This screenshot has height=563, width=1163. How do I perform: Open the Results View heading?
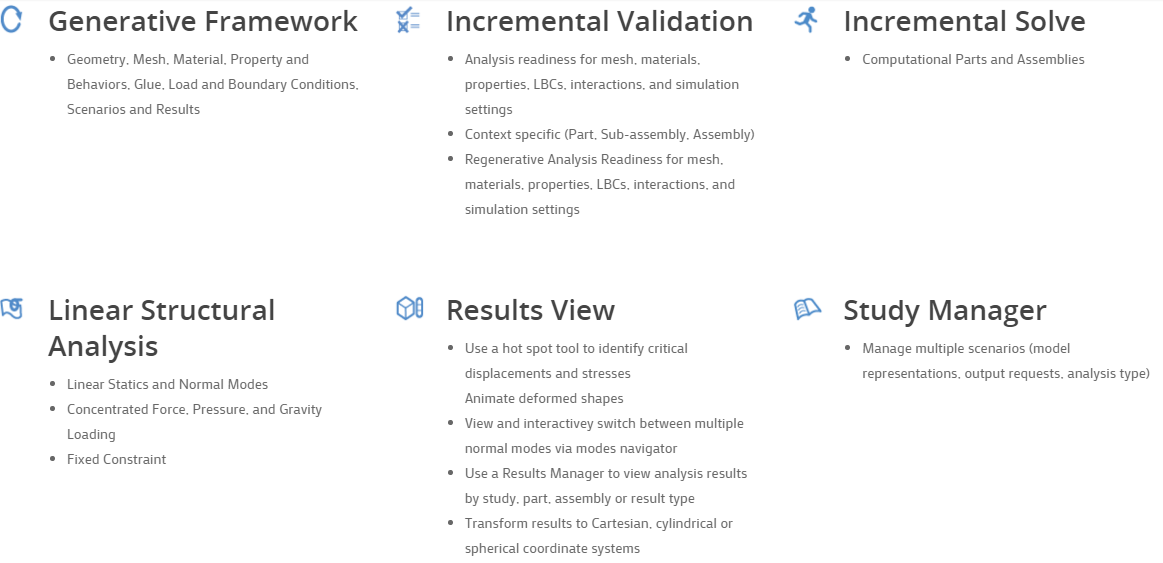(x=530, y=310)
